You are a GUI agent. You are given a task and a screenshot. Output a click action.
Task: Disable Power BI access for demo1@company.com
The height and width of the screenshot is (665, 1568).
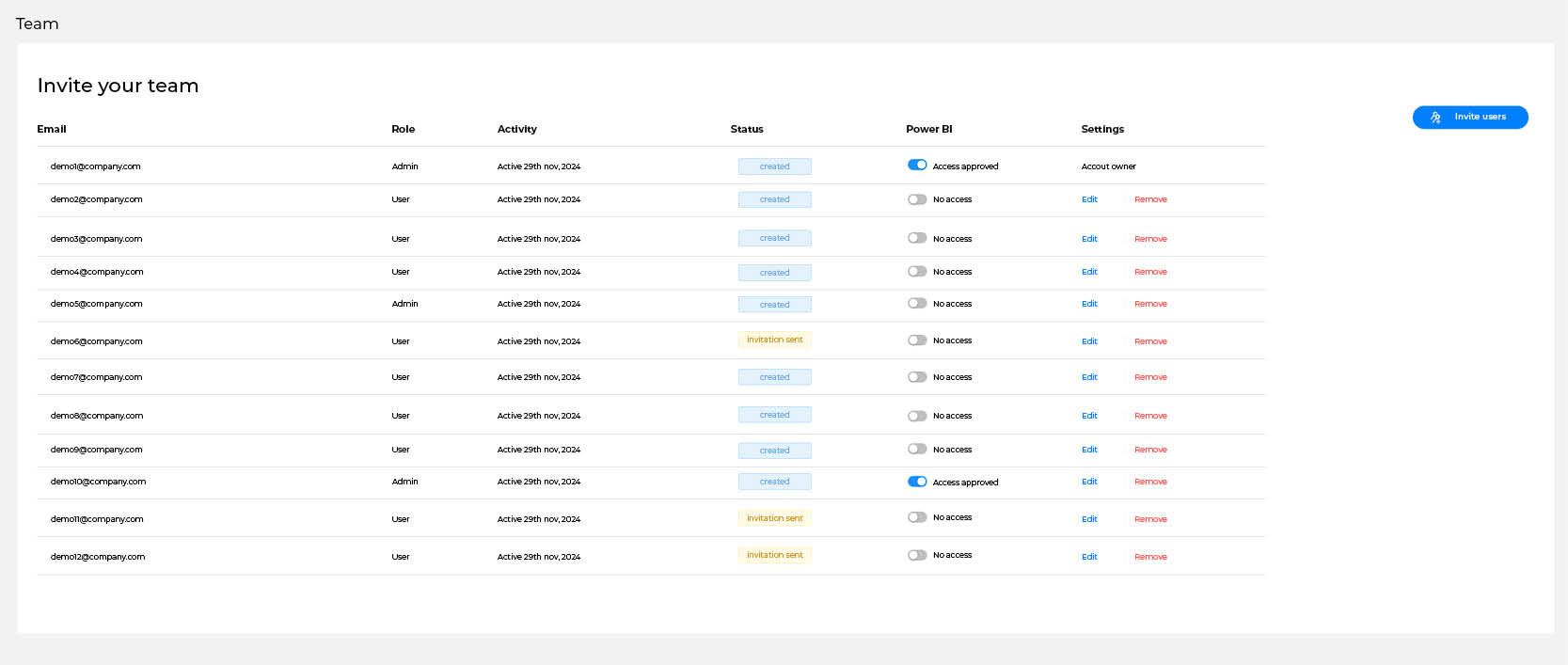tap(917, 165)
